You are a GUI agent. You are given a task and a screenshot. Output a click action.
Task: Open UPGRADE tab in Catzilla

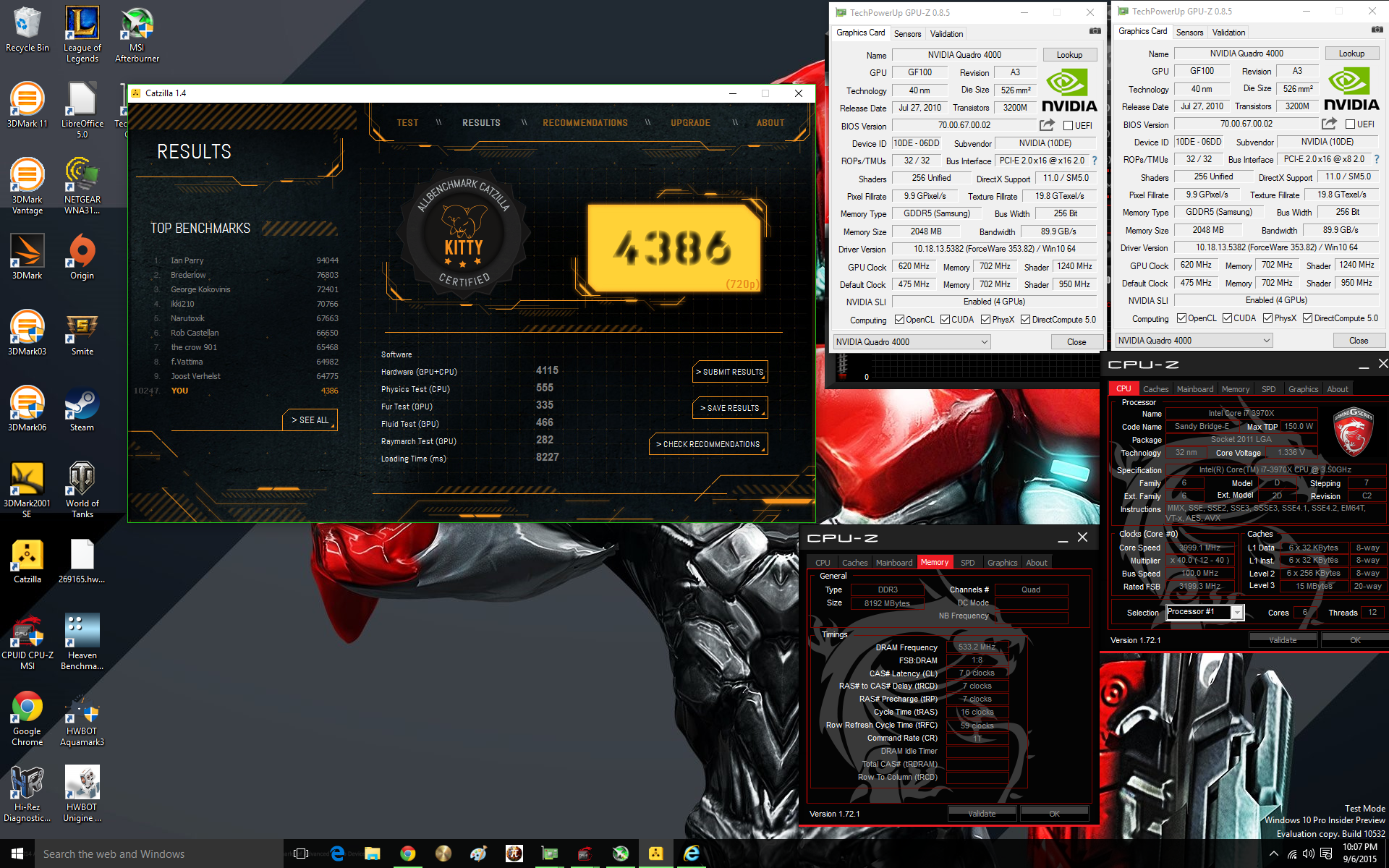pos(690,123)
